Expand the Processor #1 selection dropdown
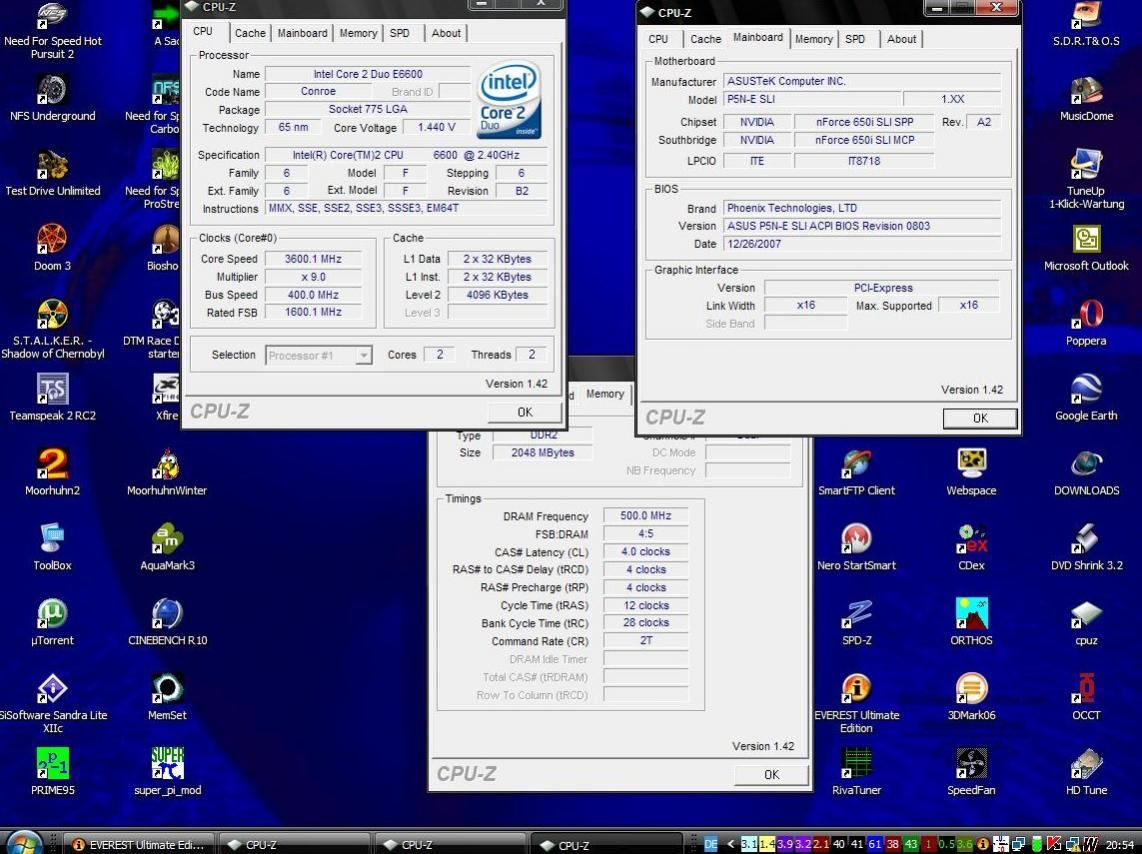 coord(363,355)
